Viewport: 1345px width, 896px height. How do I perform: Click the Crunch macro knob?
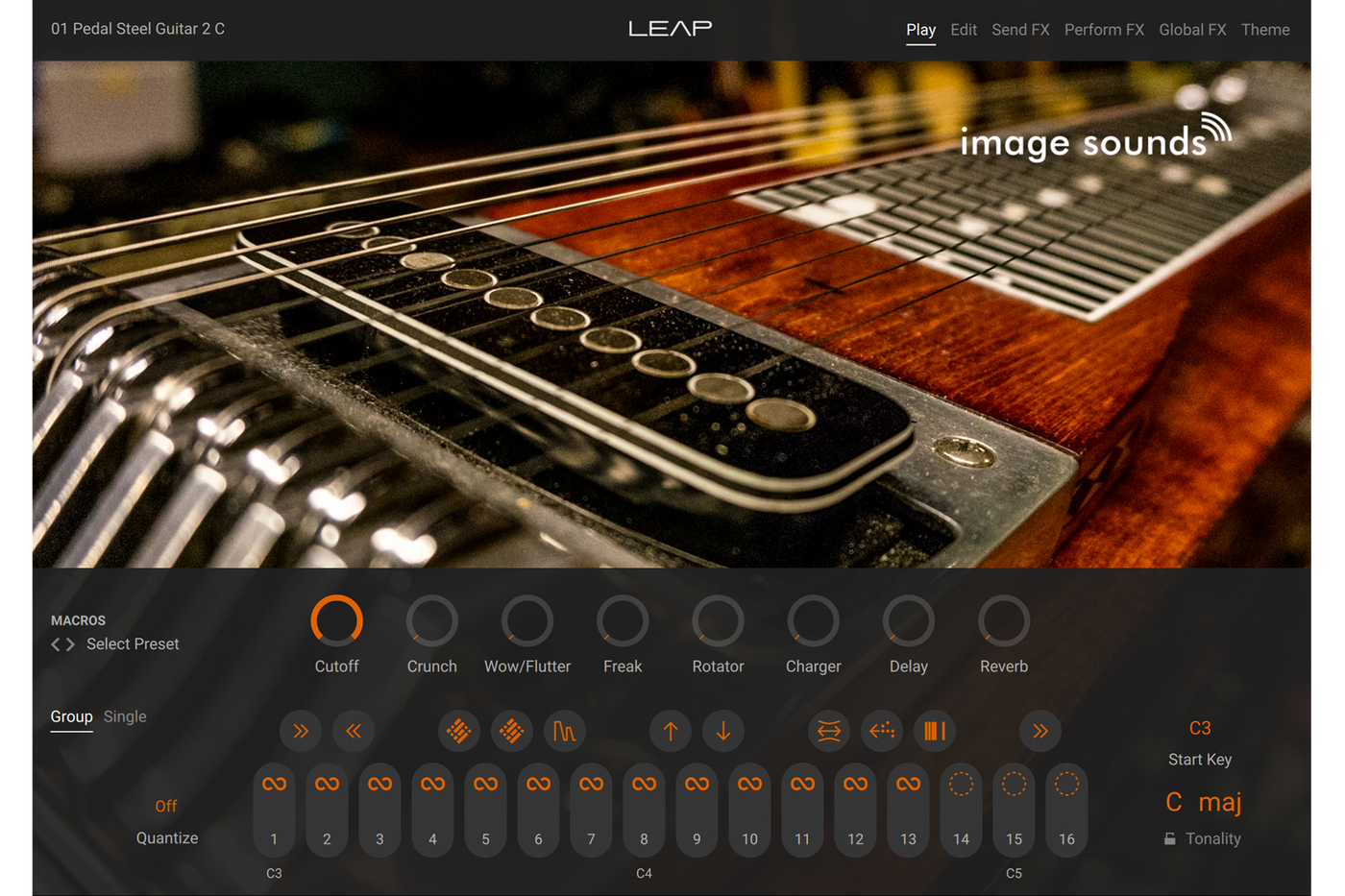pyautogui.click(x=432, y=621)
